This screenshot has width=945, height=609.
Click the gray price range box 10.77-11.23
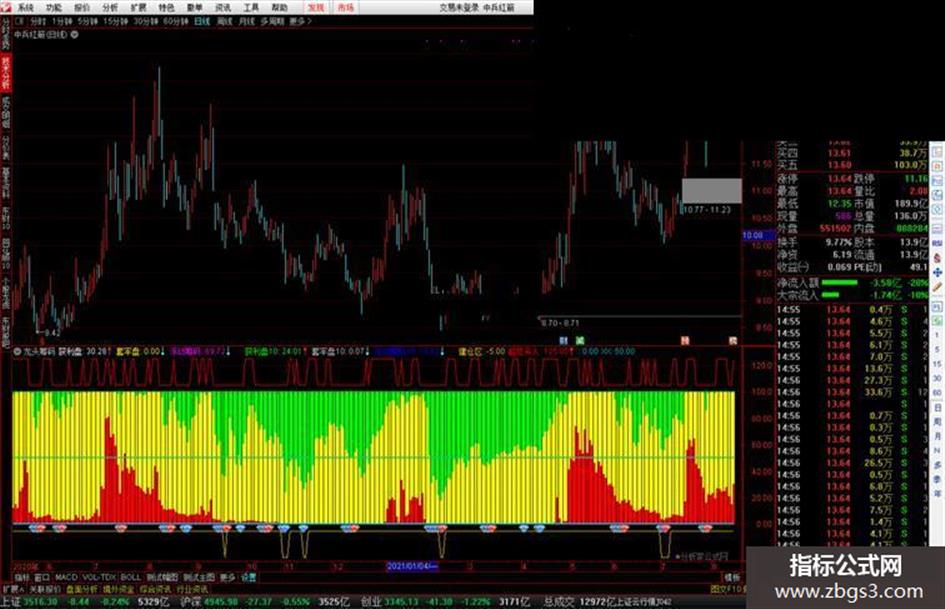712,191
